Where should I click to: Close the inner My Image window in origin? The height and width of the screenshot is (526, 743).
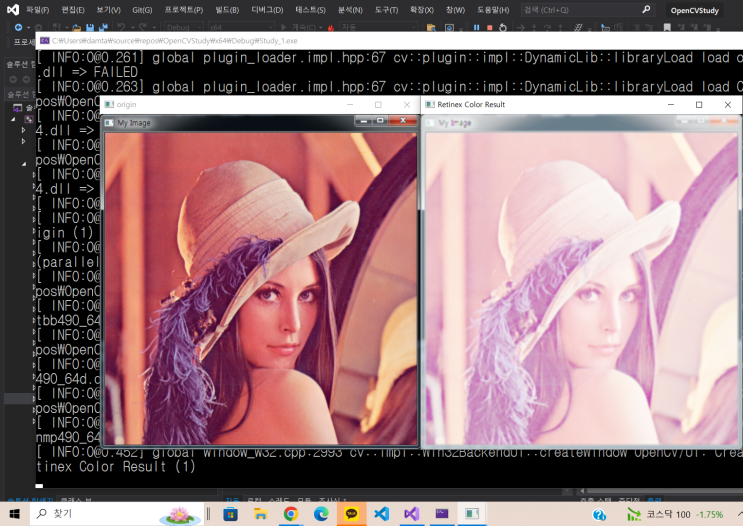403,121
